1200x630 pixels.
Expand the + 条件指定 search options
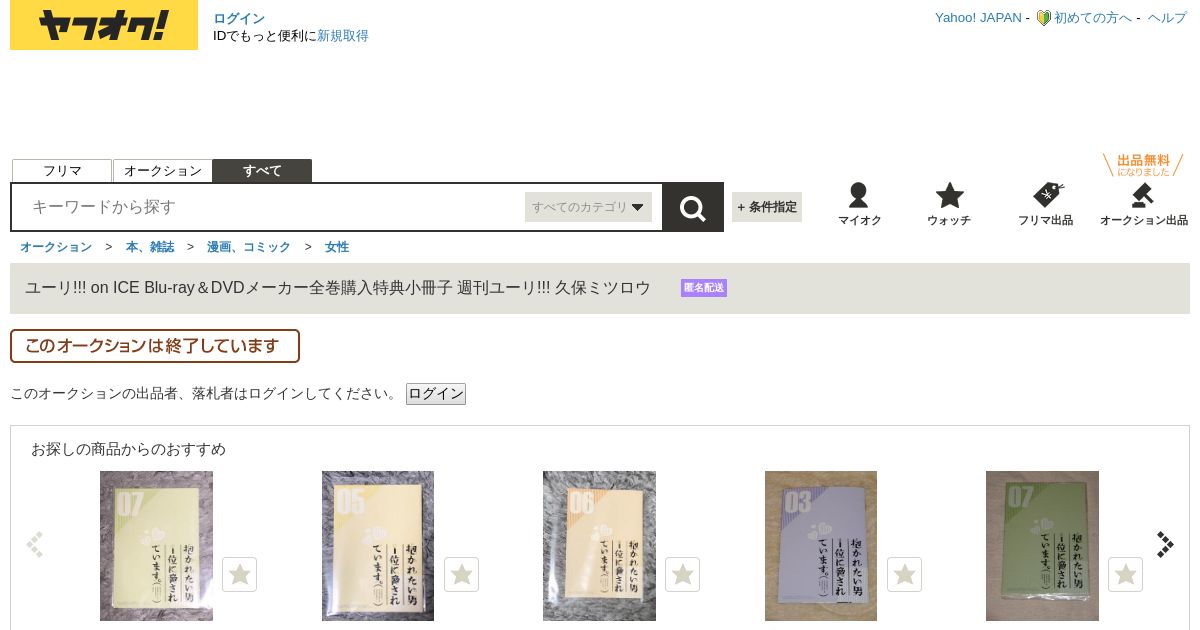(767, 207)
